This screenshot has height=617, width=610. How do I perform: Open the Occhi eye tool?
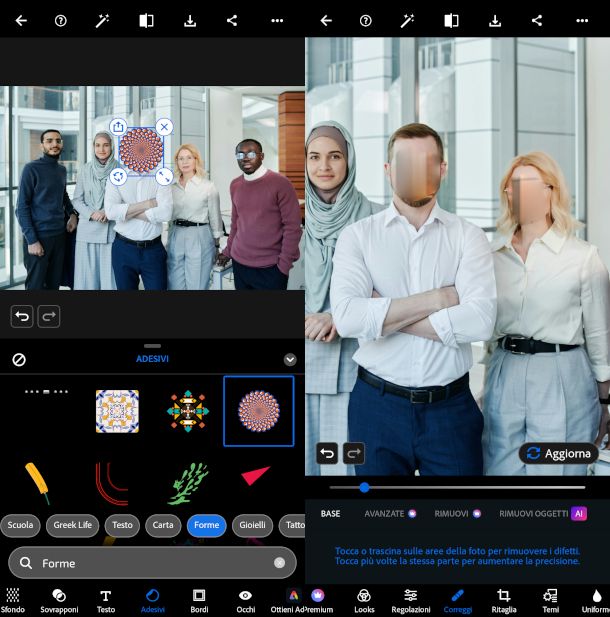(245, 599)
